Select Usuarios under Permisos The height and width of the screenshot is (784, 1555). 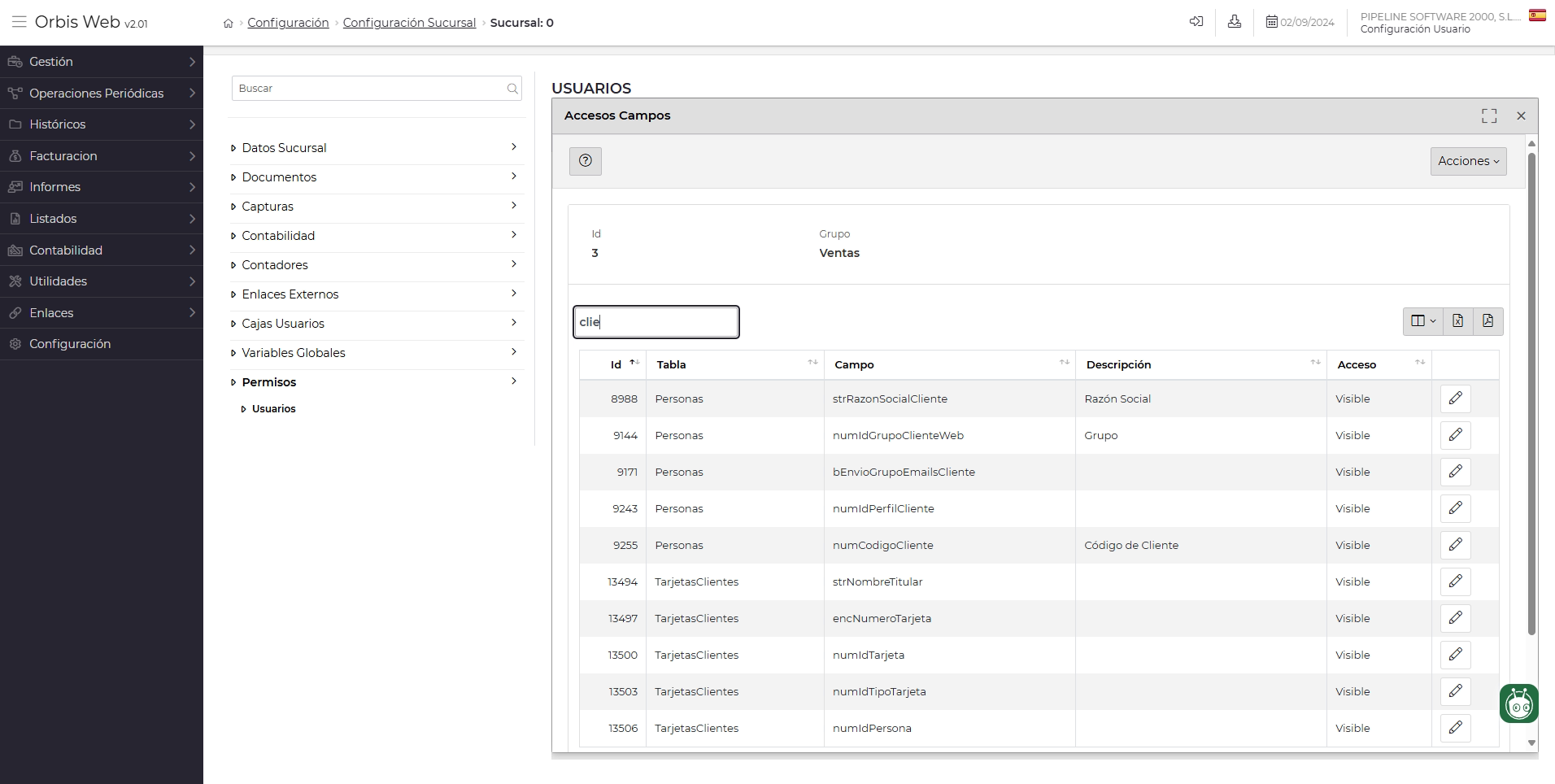click(273, 409)
